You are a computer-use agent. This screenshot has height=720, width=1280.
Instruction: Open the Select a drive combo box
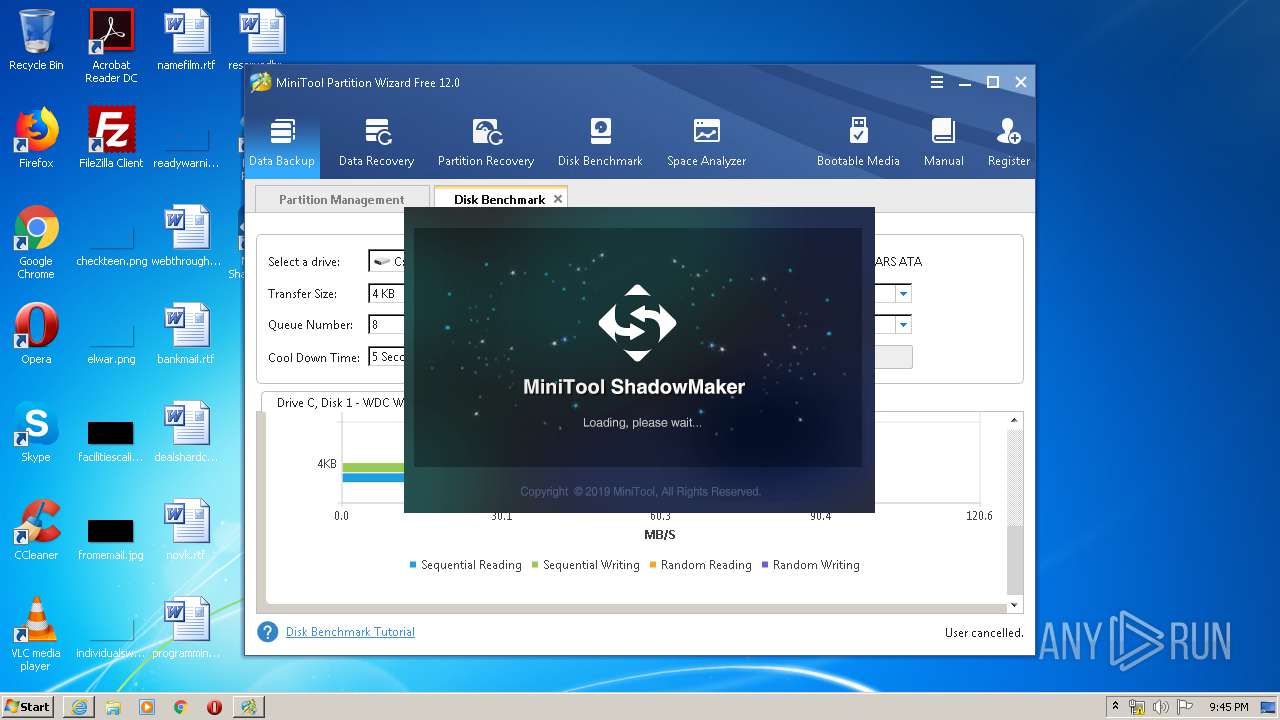(x=387, y=261)
